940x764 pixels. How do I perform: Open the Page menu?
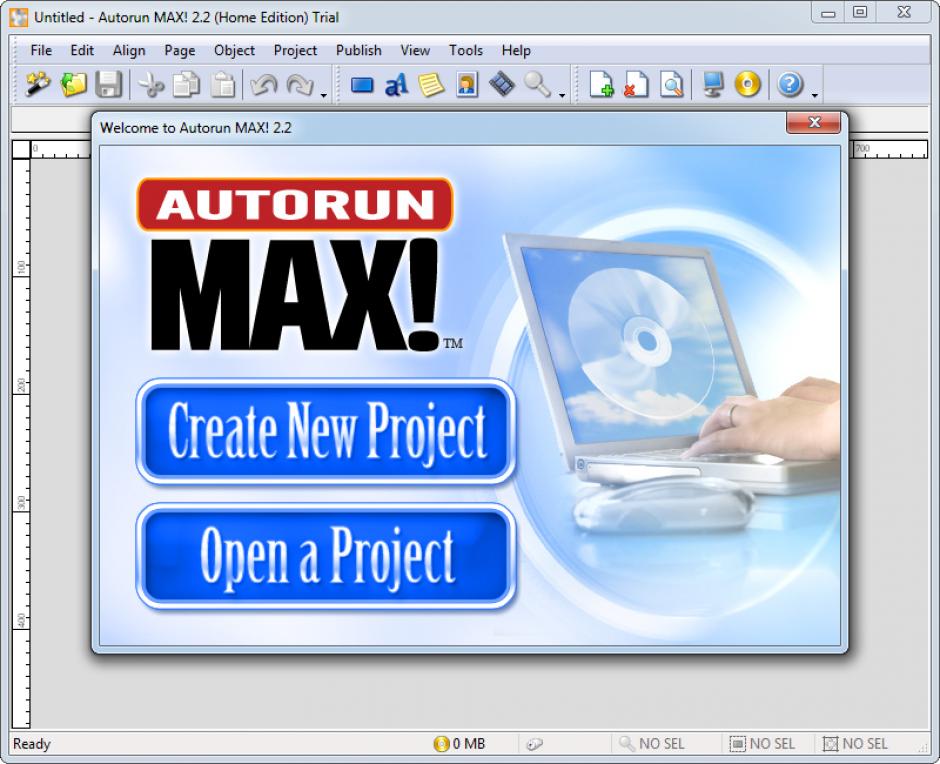[x=180, y=50]
